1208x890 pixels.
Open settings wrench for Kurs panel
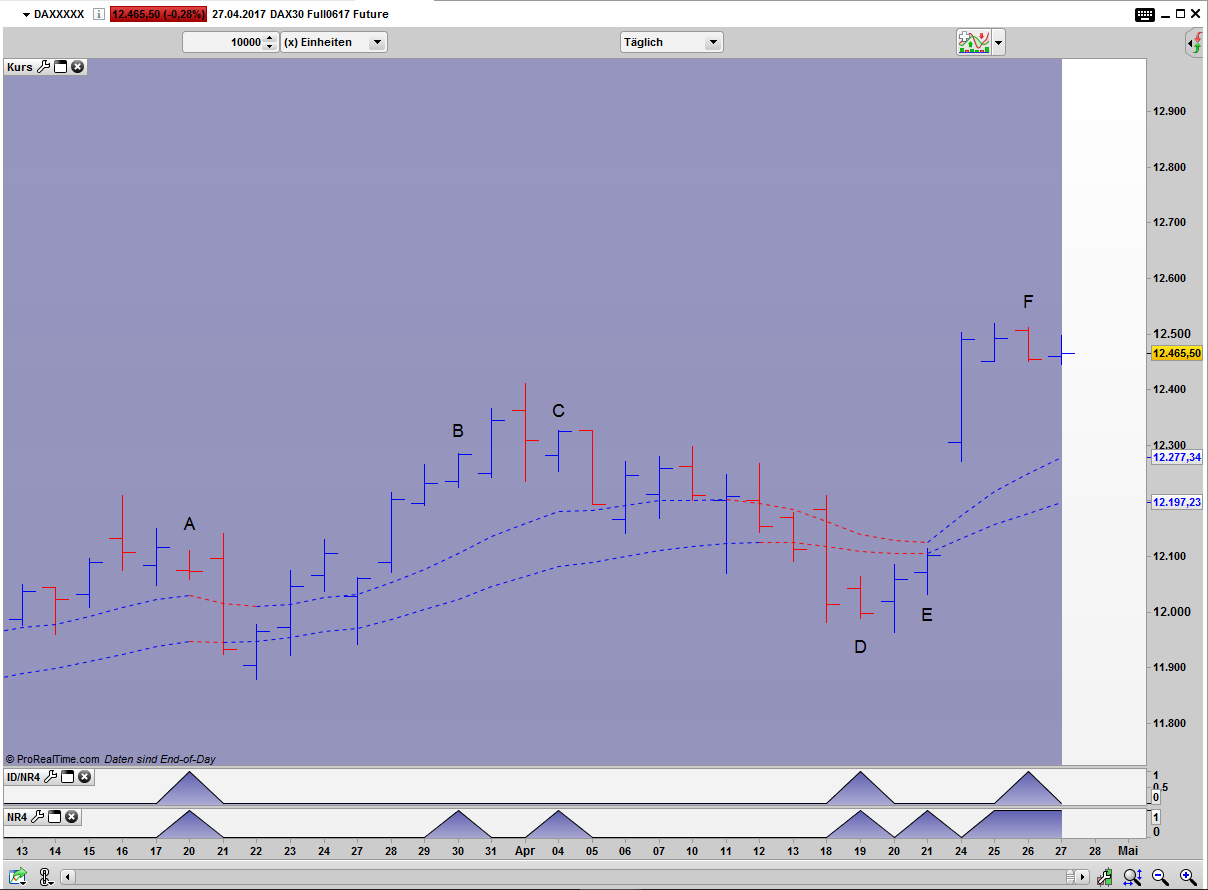pyautogui.click(x=43, y=67)
